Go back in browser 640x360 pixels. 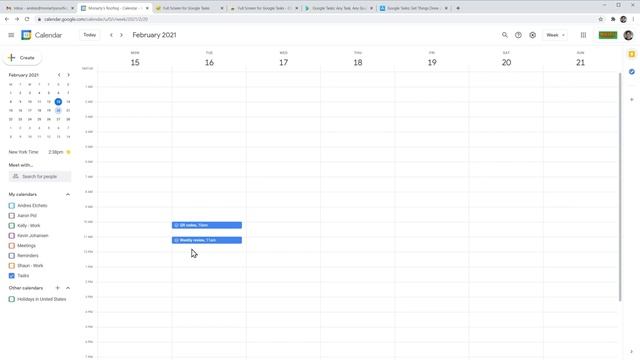pyautogui.click(x=7, y=19)
